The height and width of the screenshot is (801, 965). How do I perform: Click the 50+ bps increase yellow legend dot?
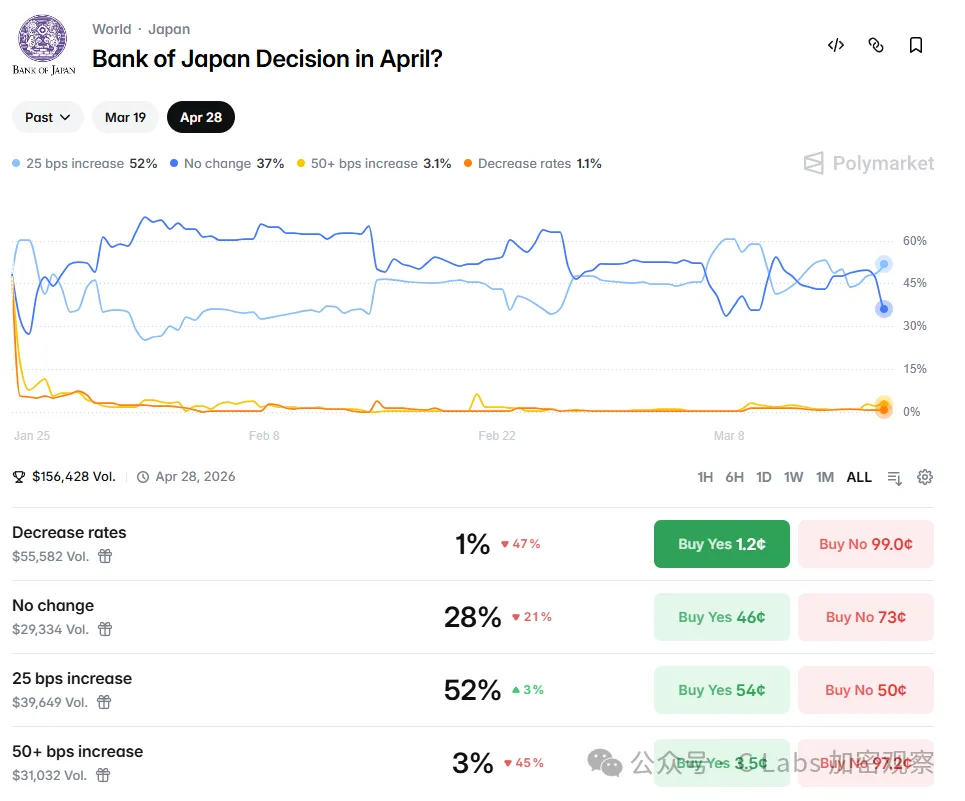302,163
